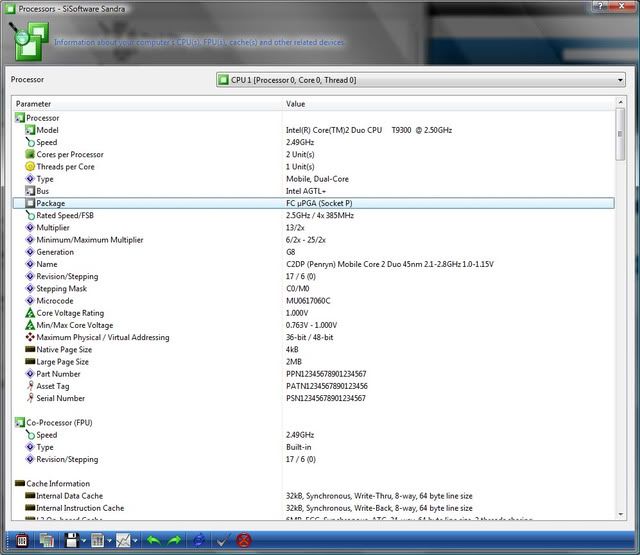Click the scroll up arrow of the list

[620, 102]
